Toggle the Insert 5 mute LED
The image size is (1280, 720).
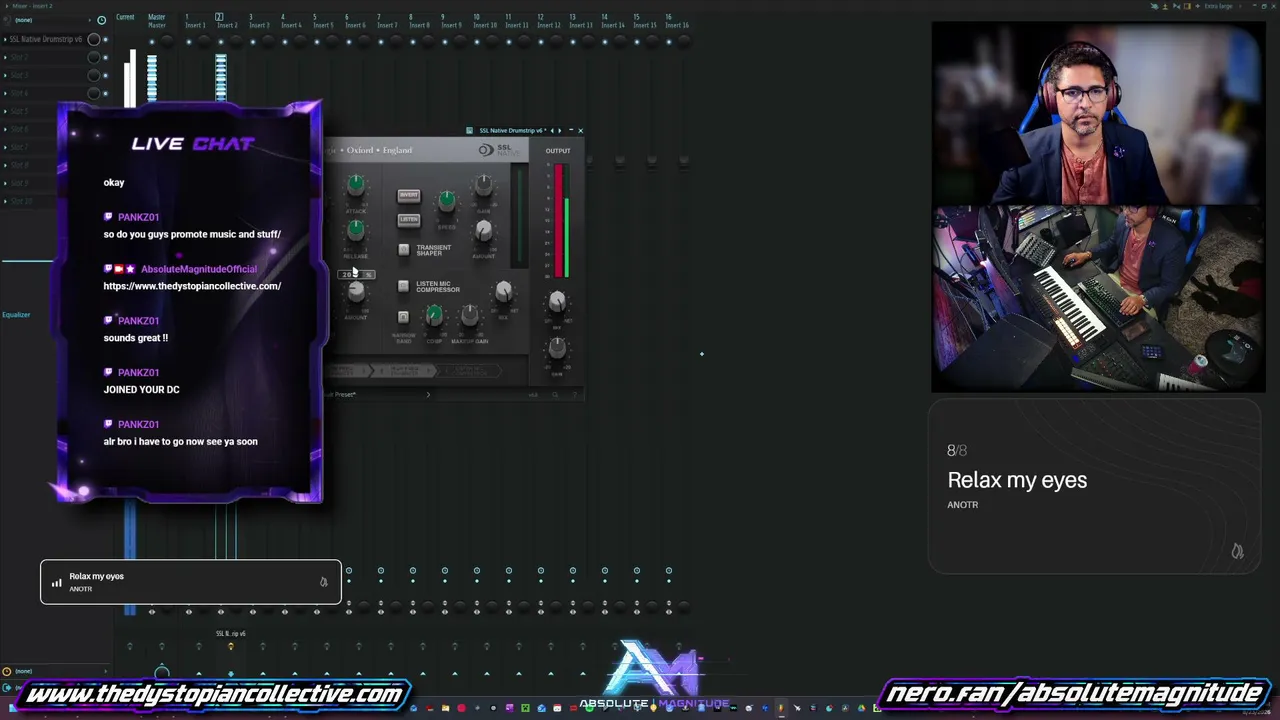[x=317, y=41]
